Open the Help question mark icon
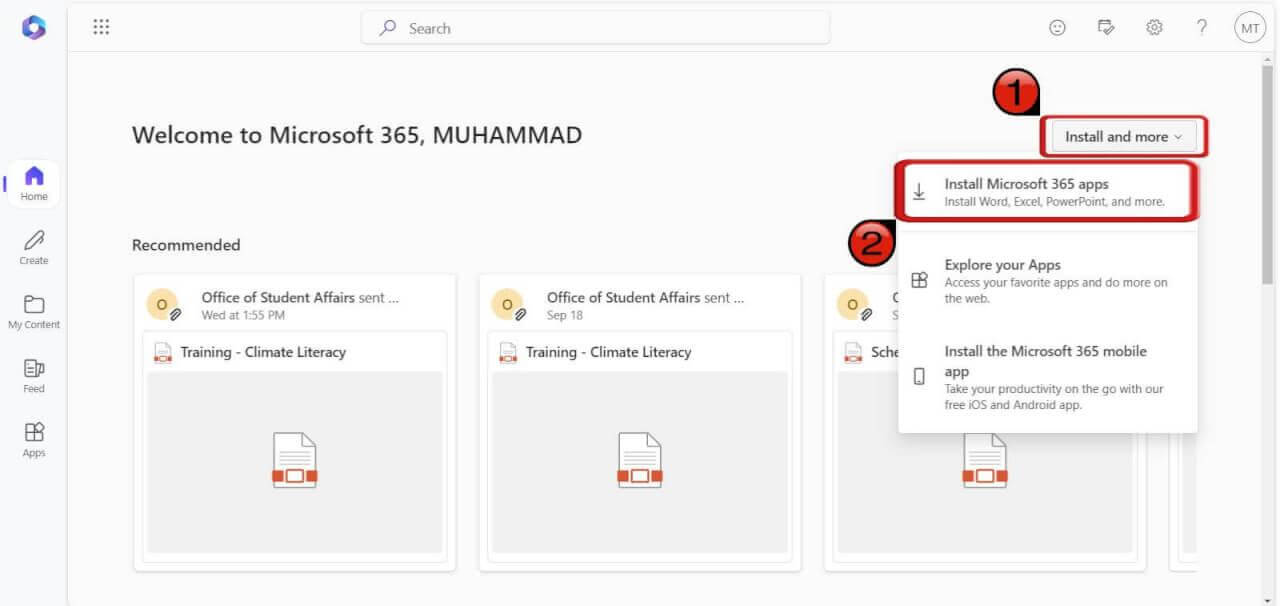 tap(1202, 28)
